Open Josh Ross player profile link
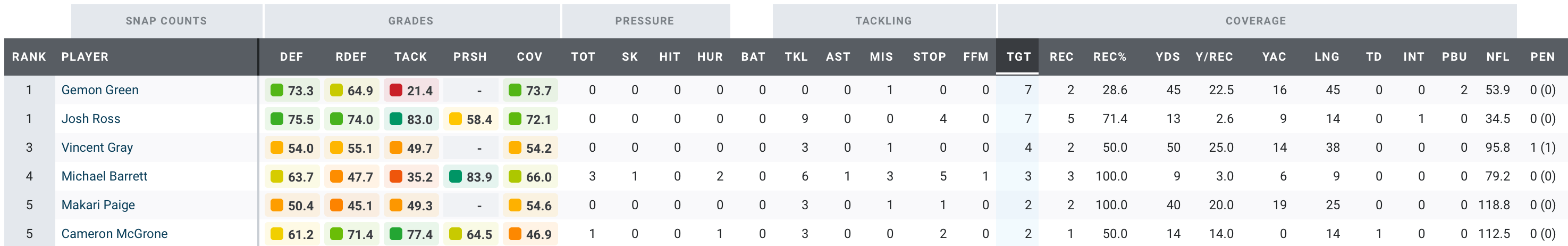Screen dimensions: 1568x246 91,118
